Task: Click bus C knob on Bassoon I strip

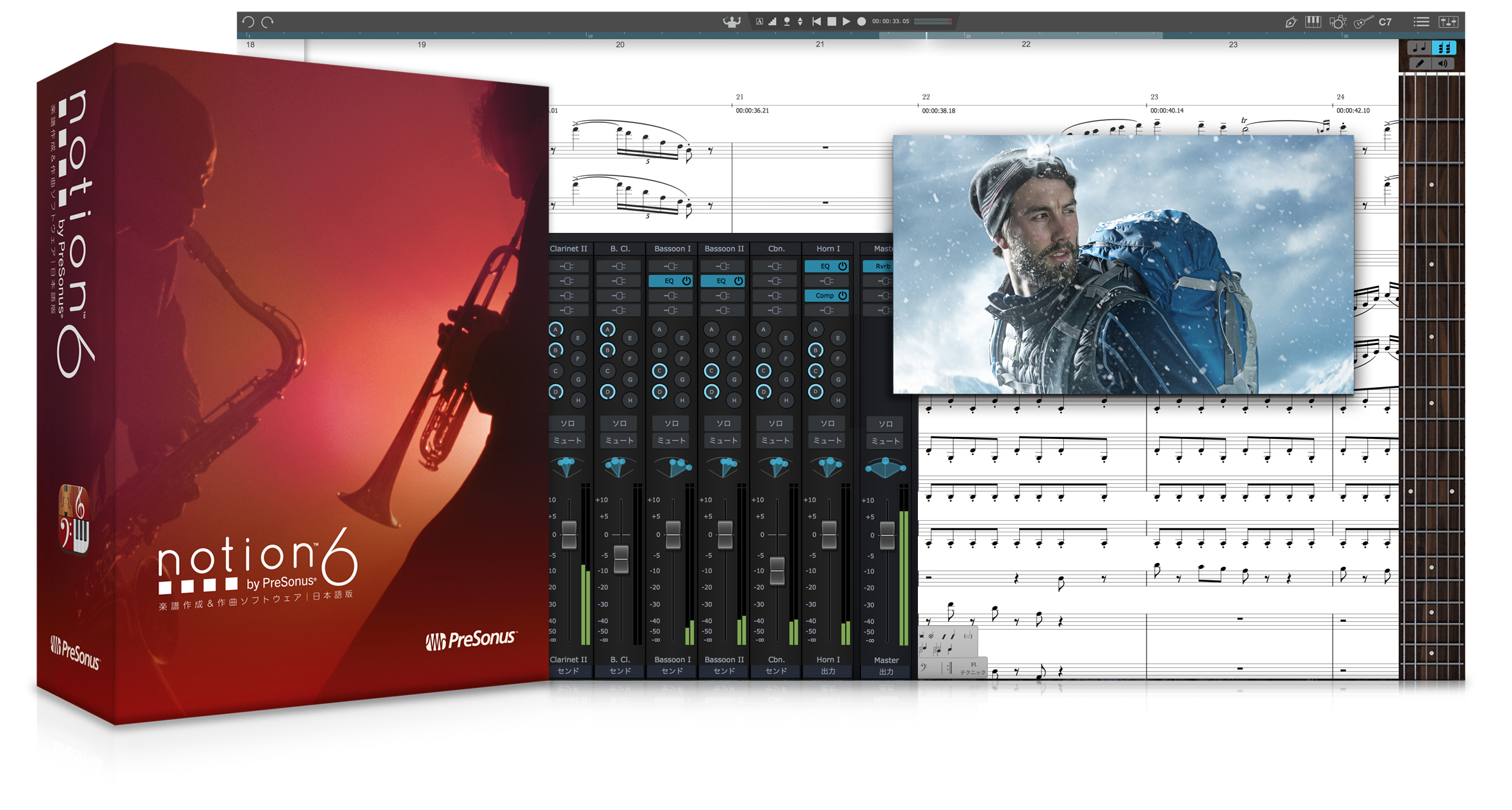Action: point(659,371)
